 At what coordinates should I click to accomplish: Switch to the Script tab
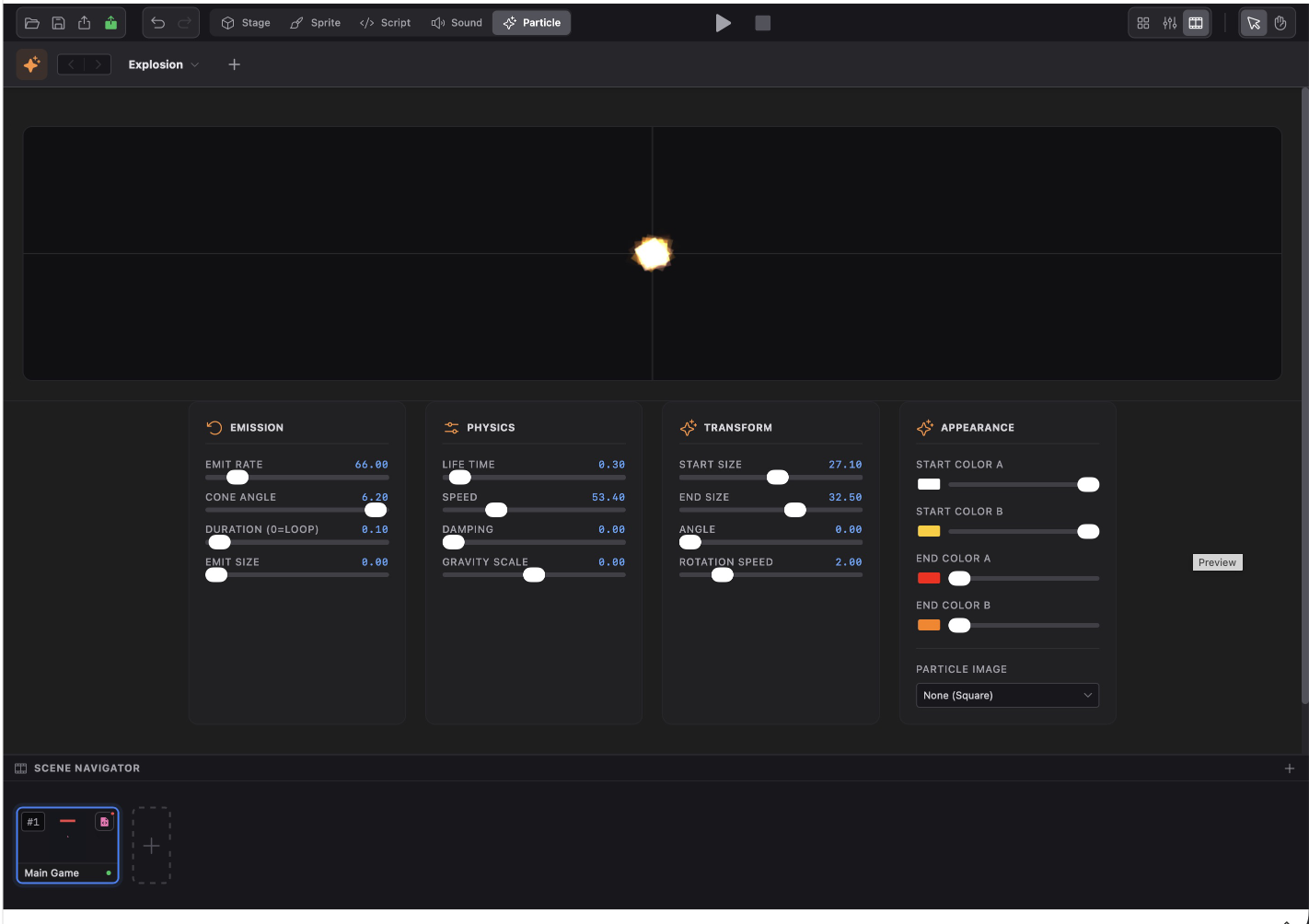click(386, 23)
